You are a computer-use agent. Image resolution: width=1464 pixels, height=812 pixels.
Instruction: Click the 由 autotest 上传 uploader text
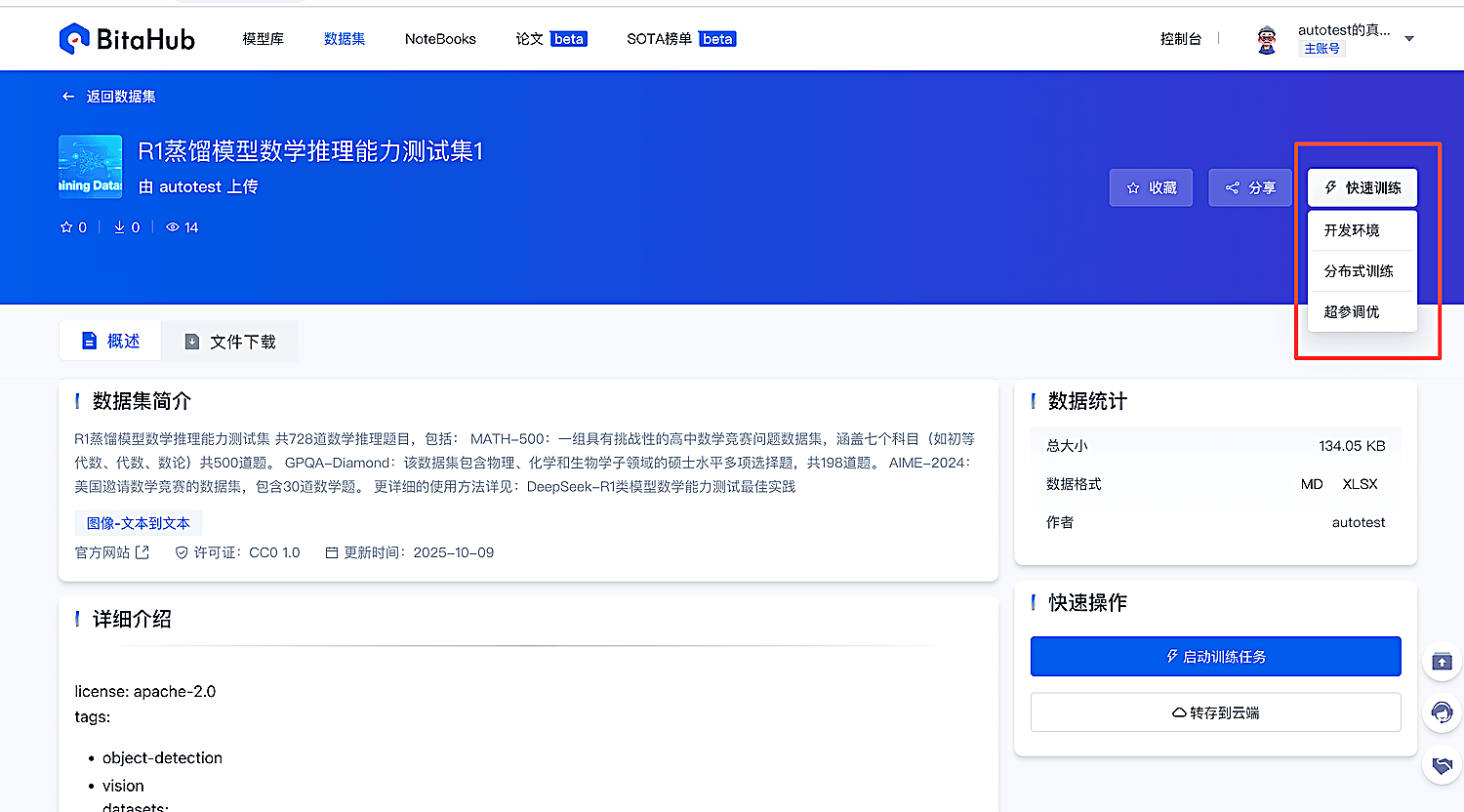[x=198, y=186]
